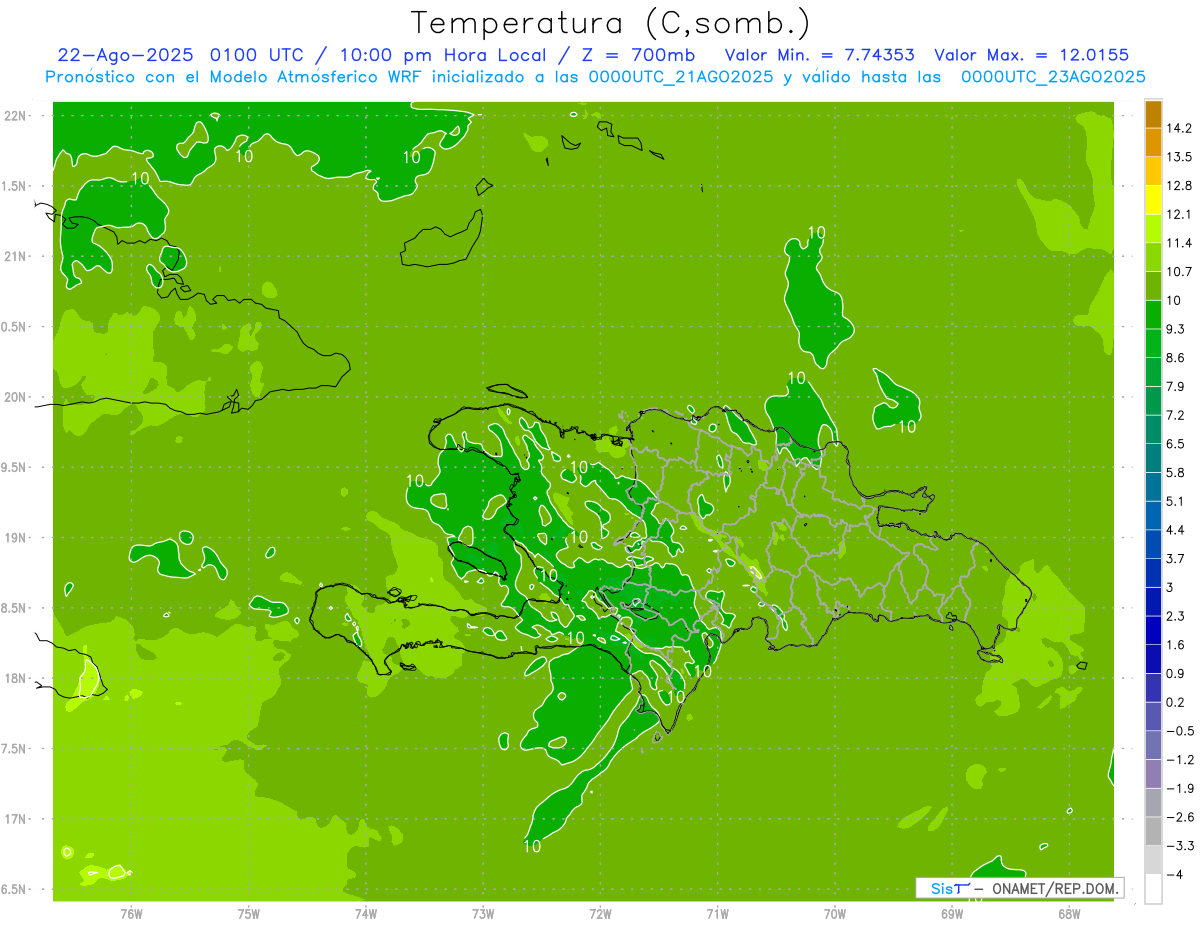Click the colorbar label "-1.9"
The width and height of the screenshot is (1200, 927).
(x=1179, y=788)
